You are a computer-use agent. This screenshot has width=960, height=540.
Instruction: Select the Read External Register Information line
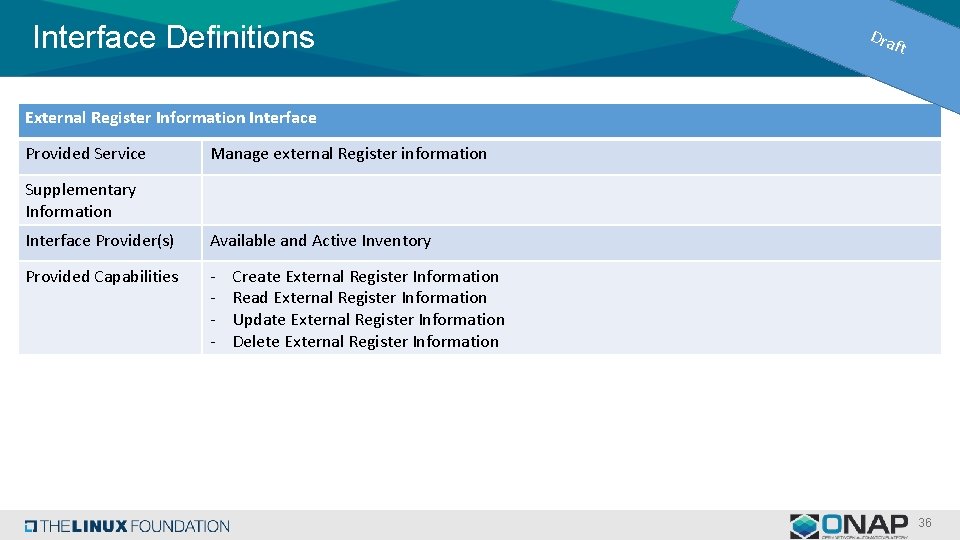click(359, 298)
